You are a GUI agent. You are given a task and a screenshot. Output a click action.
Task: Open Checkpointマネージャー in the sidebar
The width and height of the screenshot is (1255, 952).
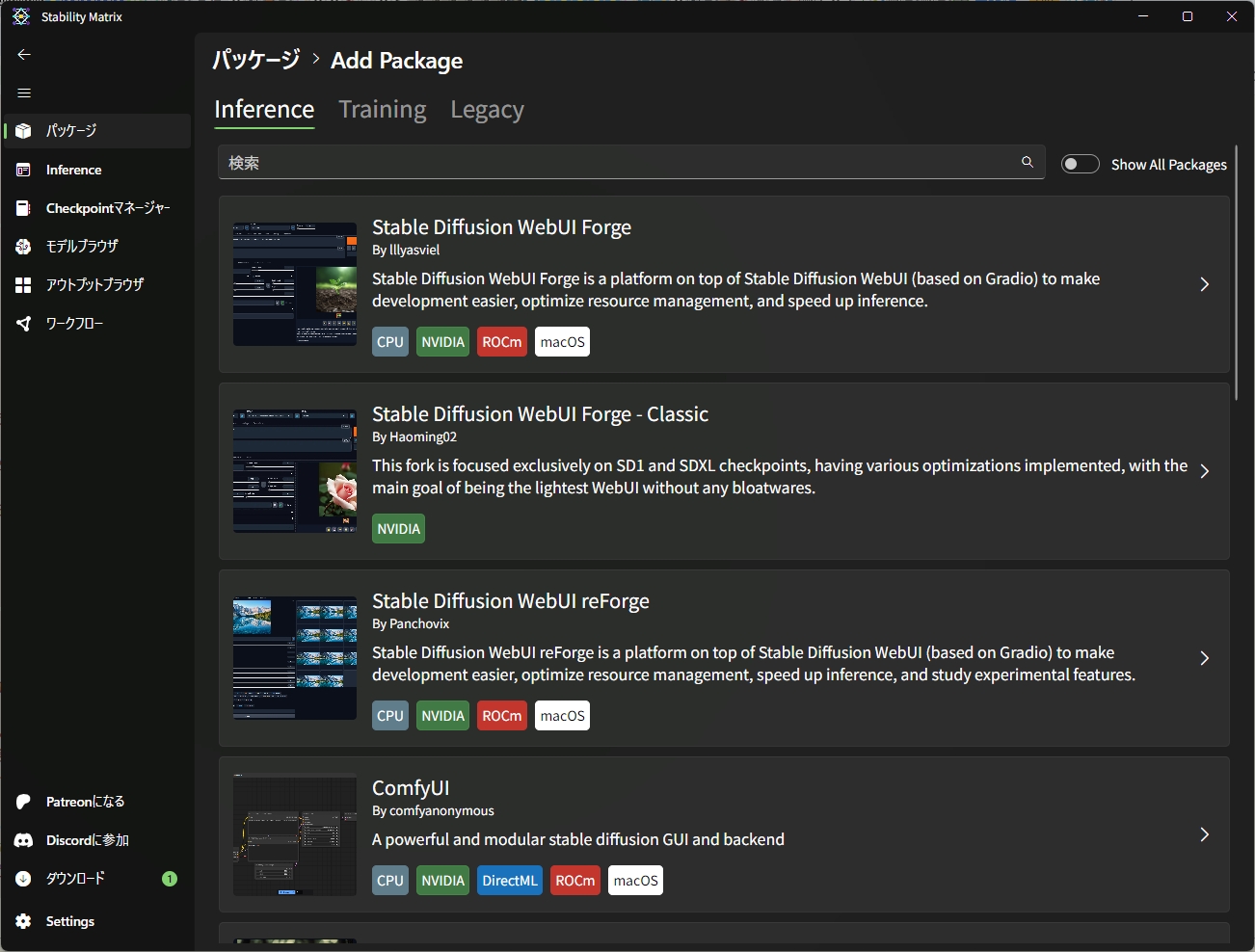point(97,208)
